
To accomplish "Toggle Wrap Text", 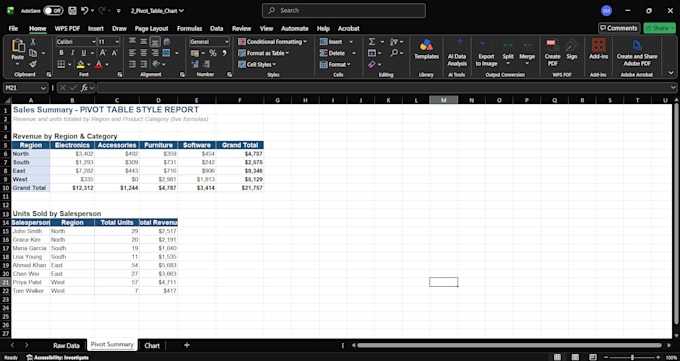I will click(167, 42).
